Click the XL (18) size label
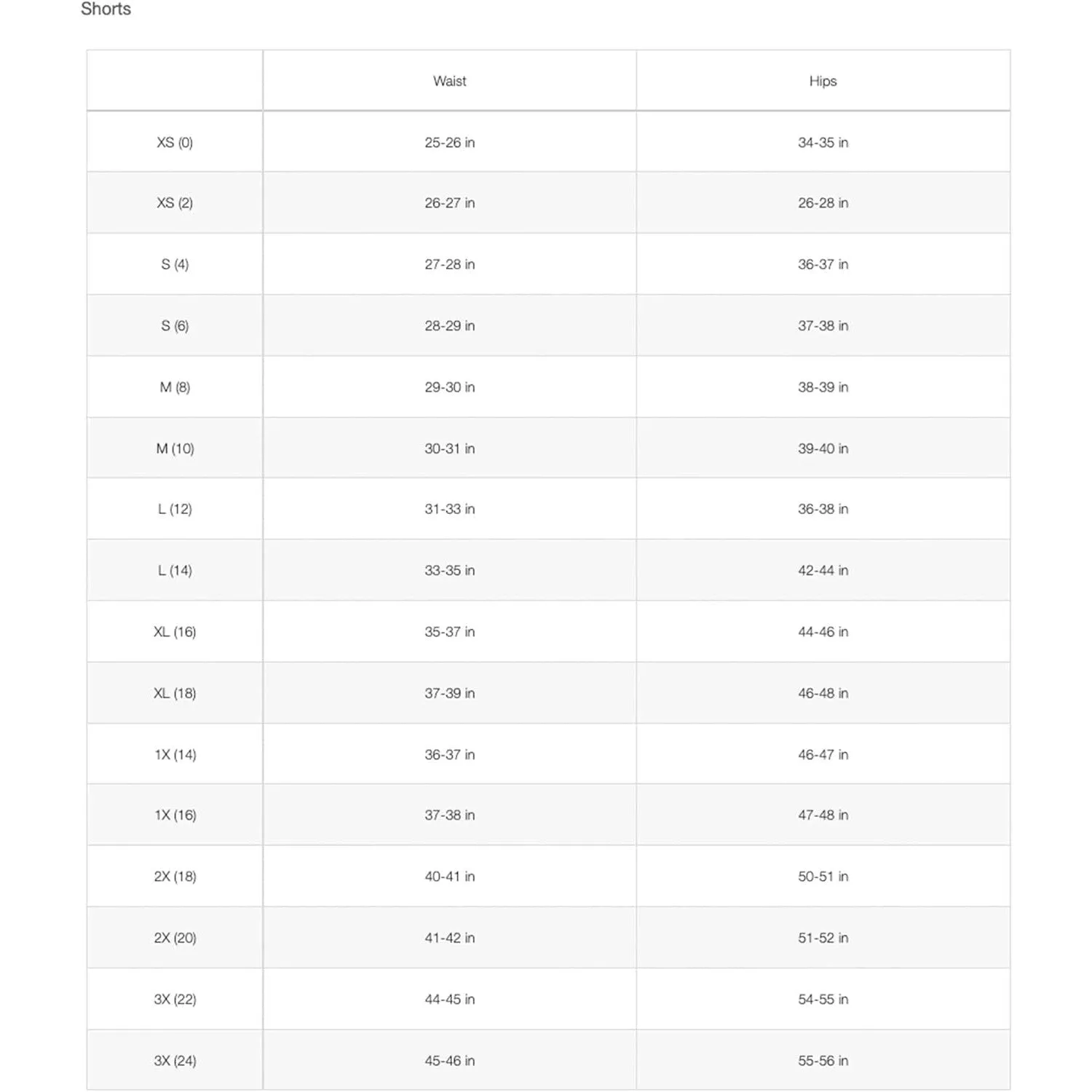This screenshot has width=1092, height=1092. (175, 693)
